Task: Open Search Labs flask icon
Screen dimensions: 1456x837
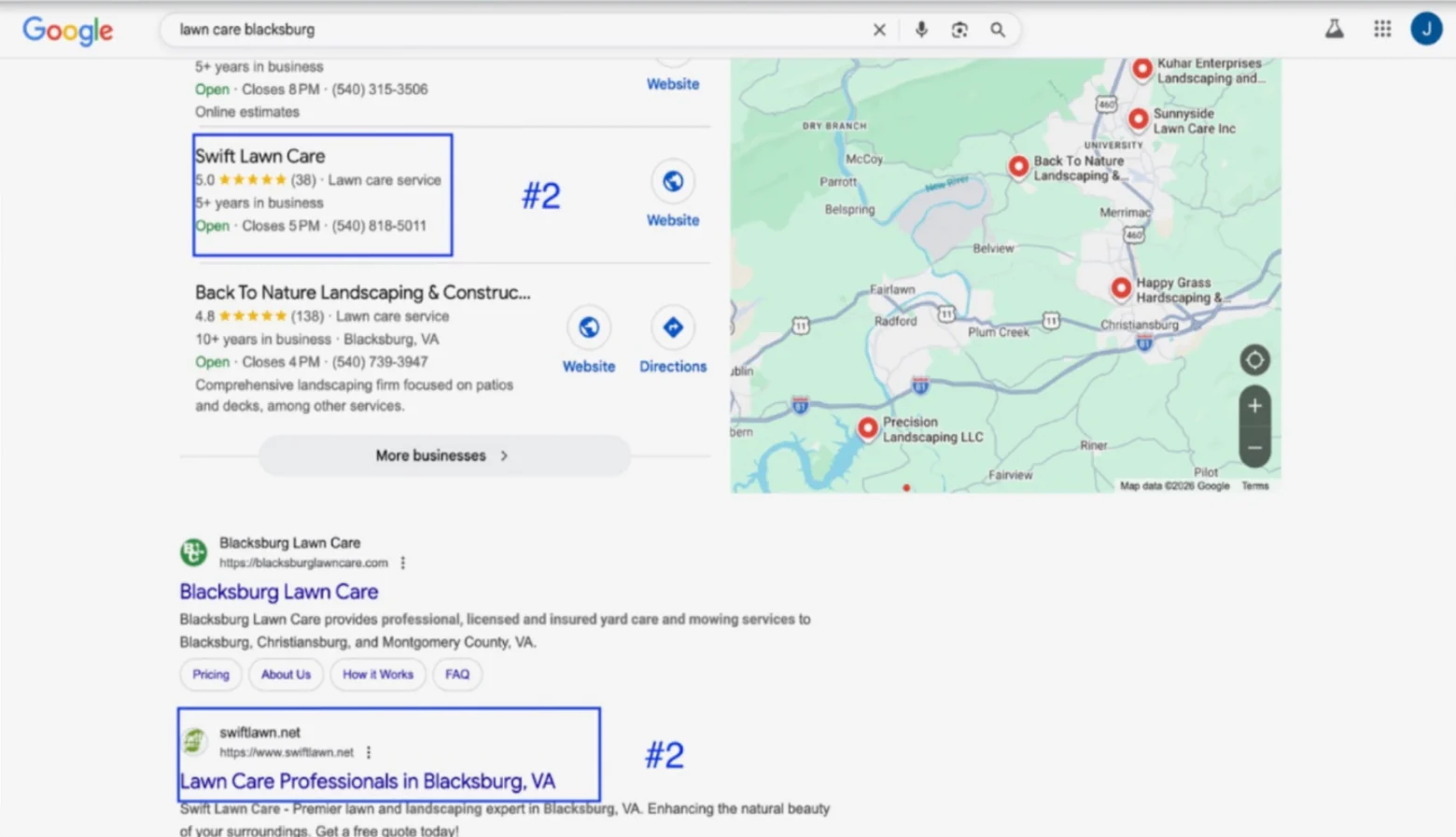Action: 1335,29
